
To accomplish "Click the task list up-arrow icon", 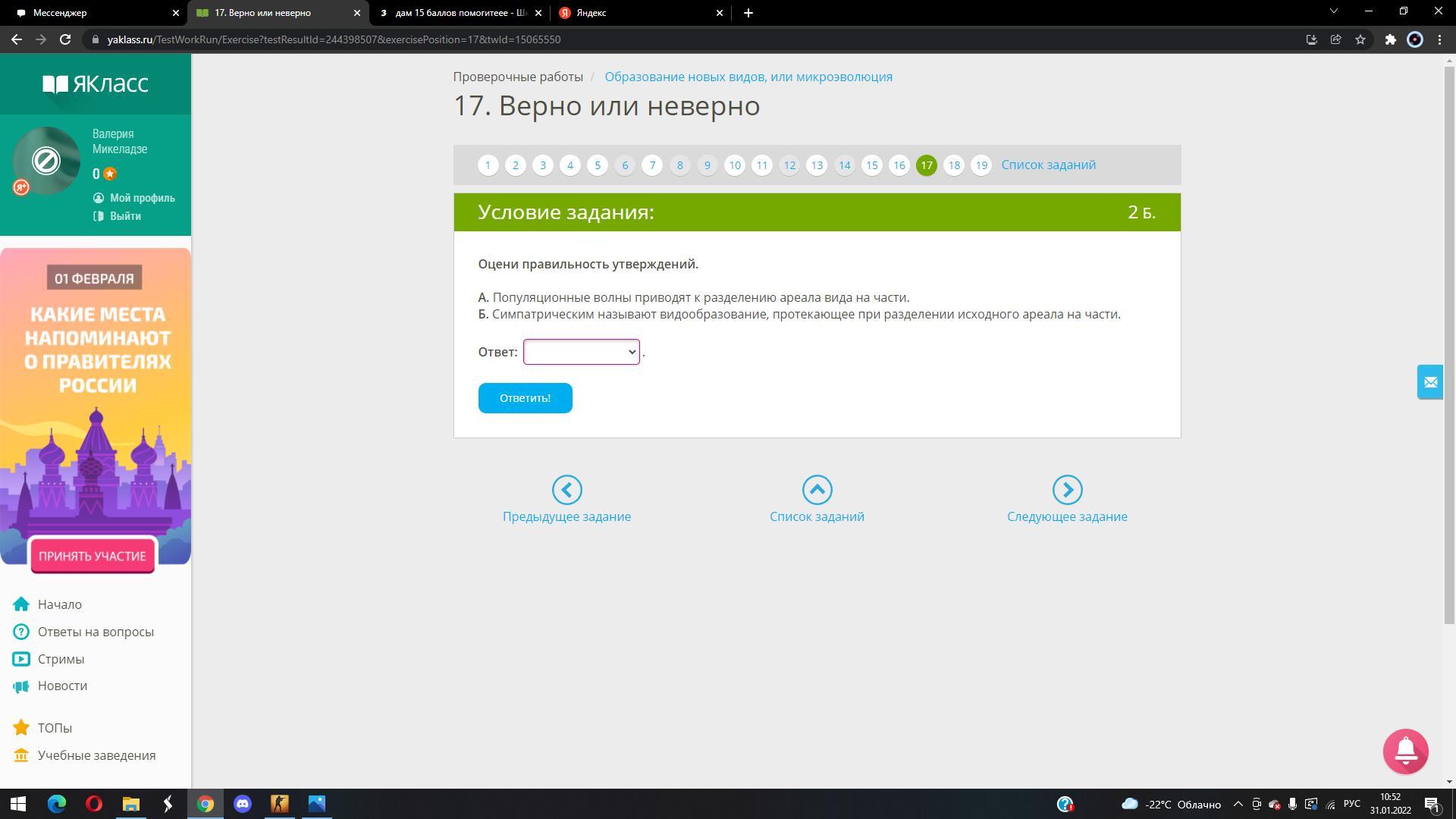I will pyautogui.click(x=817, y=490).
